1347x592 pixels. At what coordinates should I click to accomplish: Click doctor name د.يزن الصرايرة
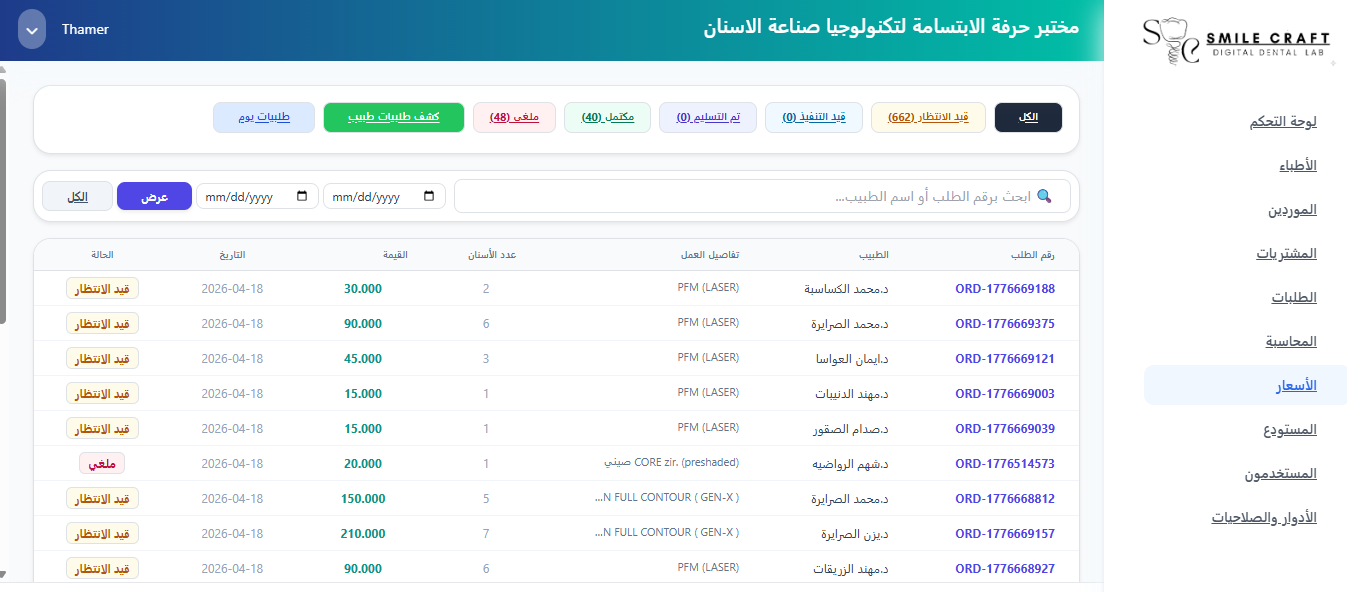point(852,534)
